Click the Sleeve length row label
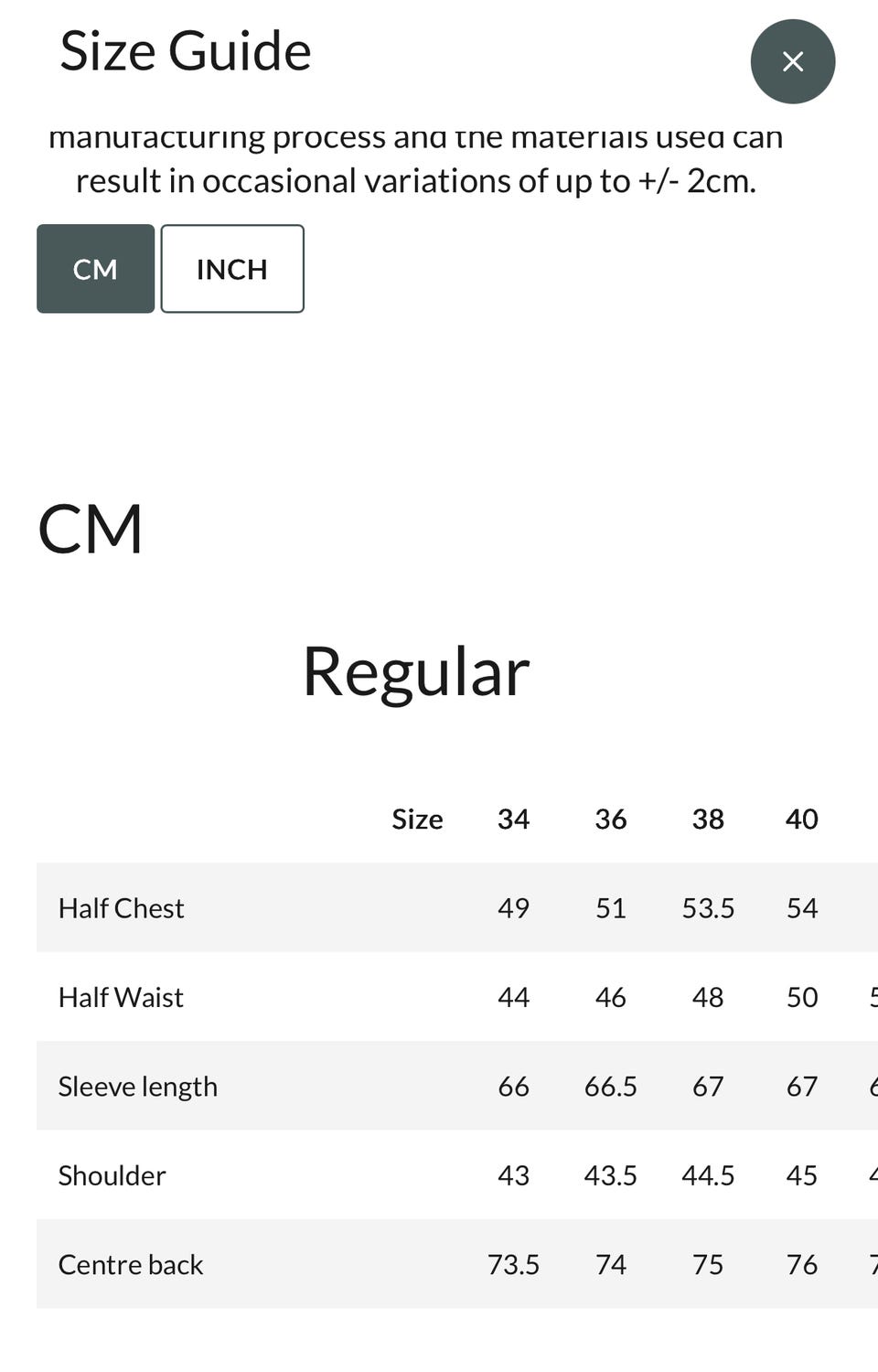 138,1086
